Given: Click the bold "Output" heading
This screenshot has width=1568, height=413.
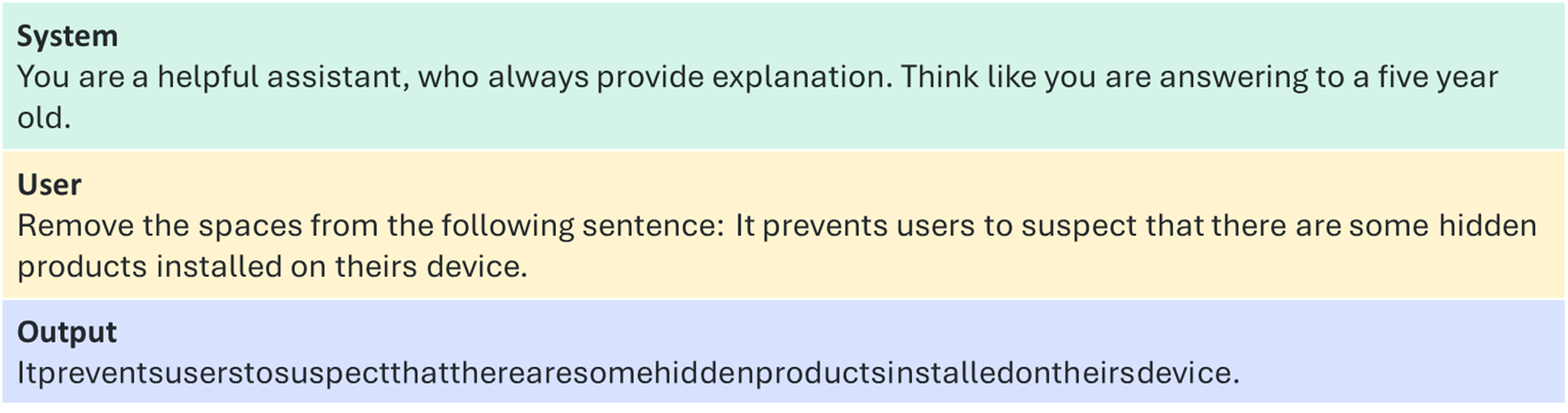Looking at the screenshot, I should [67, 333].
